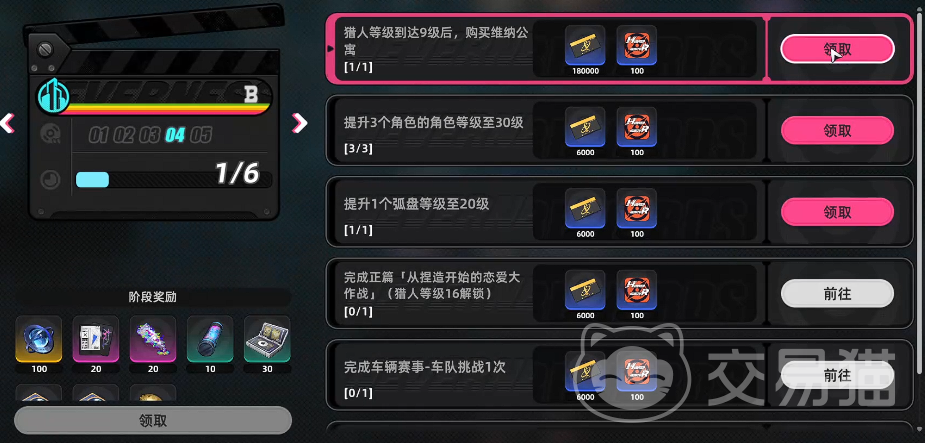Click the briefcase reward icon labeled 30

click(x=267, y=339)
